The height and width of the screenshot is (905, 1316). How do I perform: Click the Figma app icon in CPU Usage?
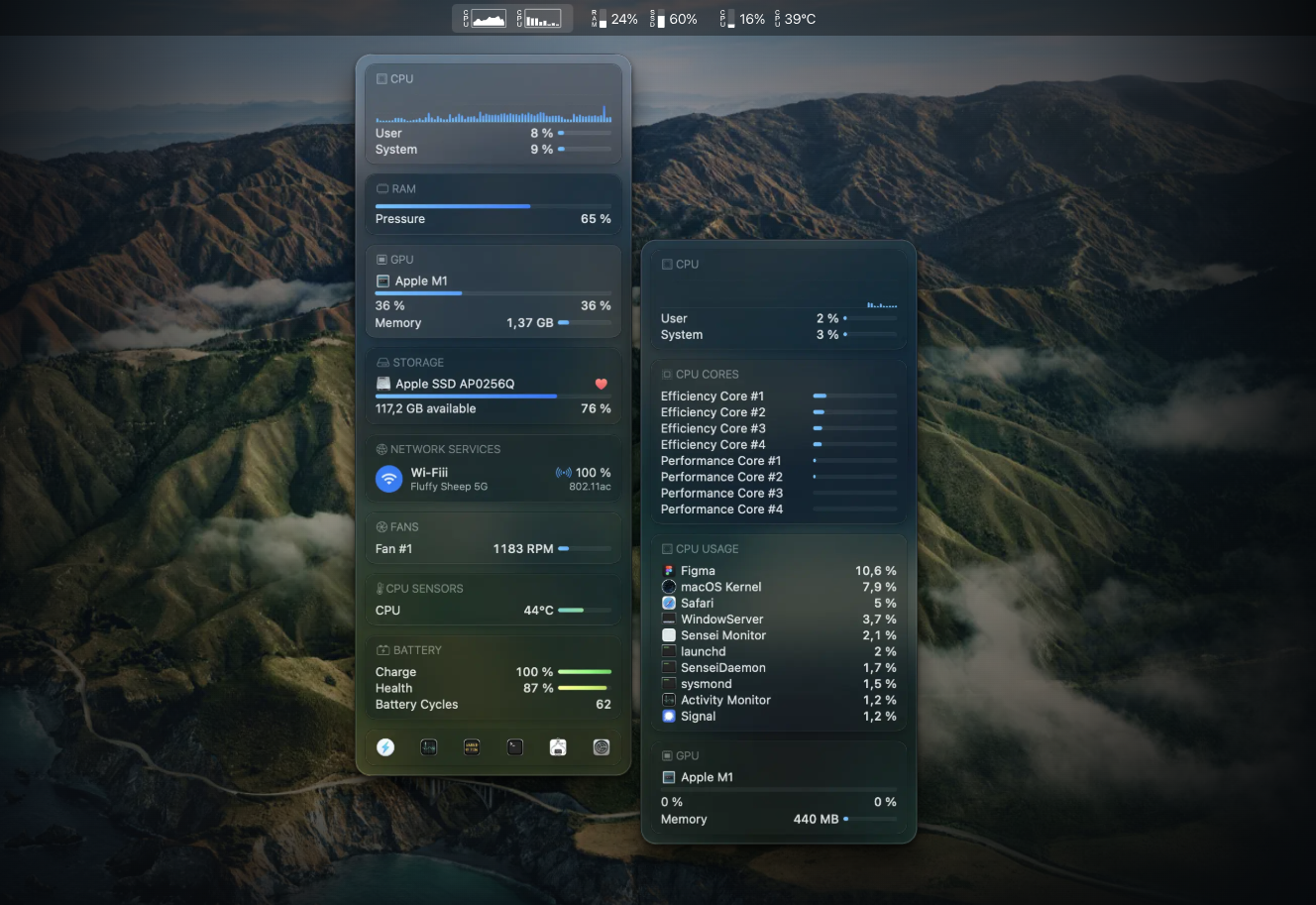coord(669,571)
